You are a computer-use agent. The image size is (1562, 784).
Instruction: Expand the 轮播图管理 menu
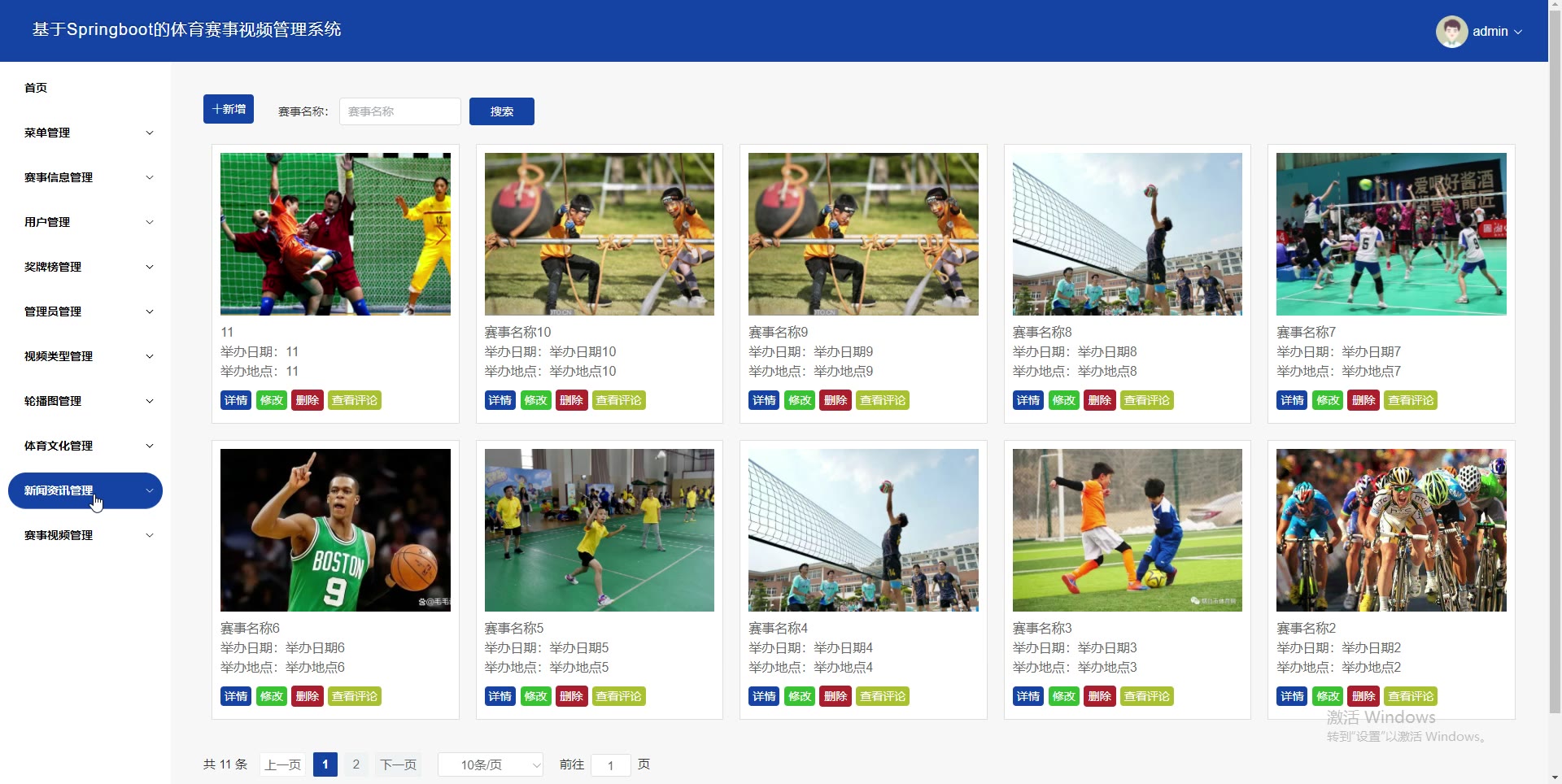coord(85,401)
